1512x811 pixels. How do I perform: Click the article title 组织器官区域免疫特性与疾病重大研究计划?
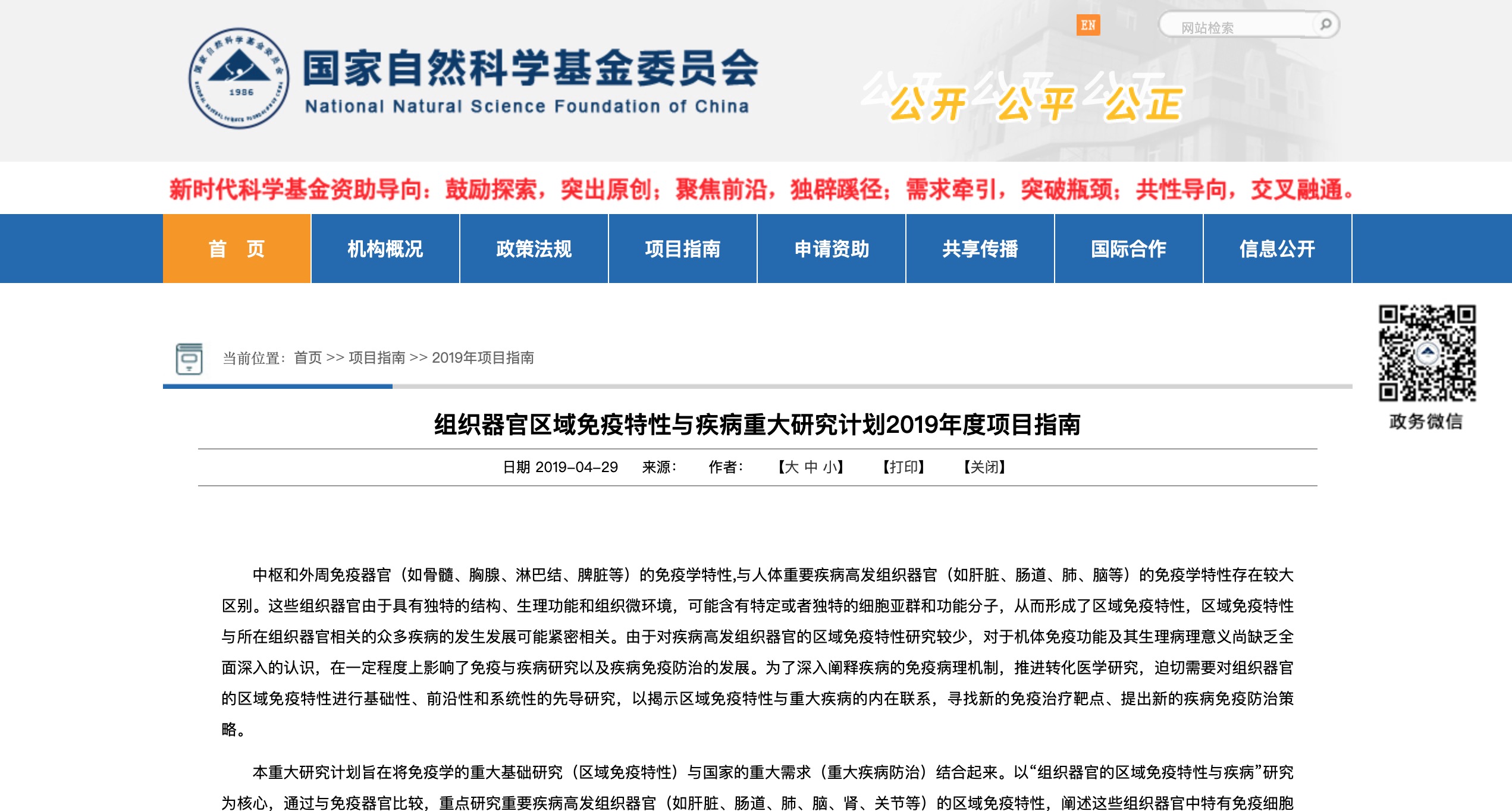click(757, 425)
